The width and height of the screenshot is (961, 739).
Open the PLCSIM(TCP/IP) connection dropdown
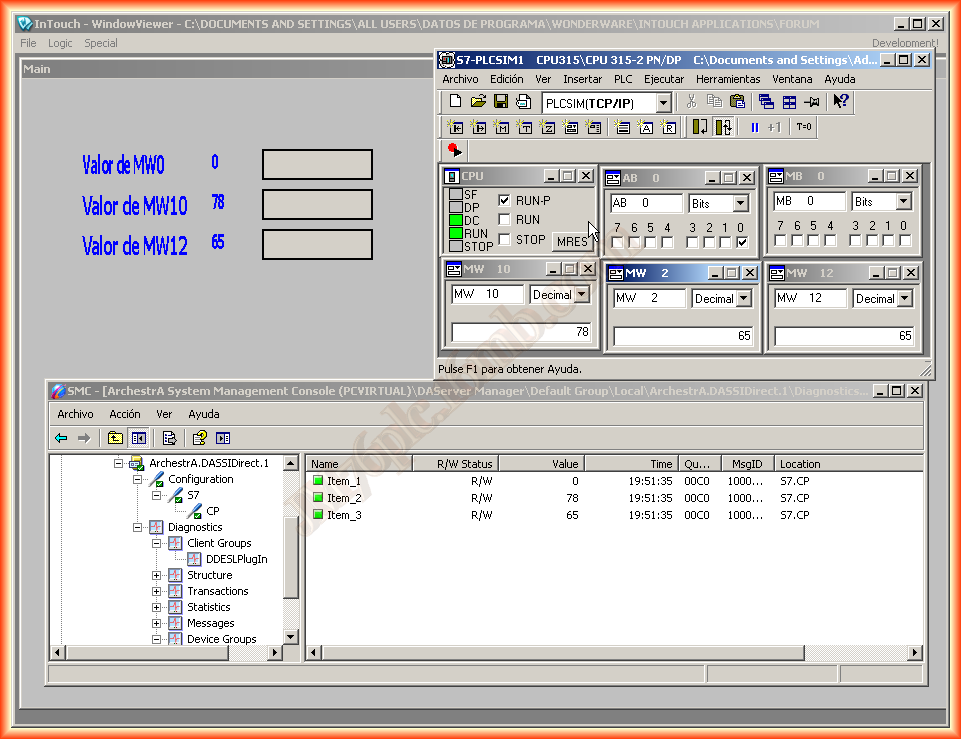tap(663, 103)
